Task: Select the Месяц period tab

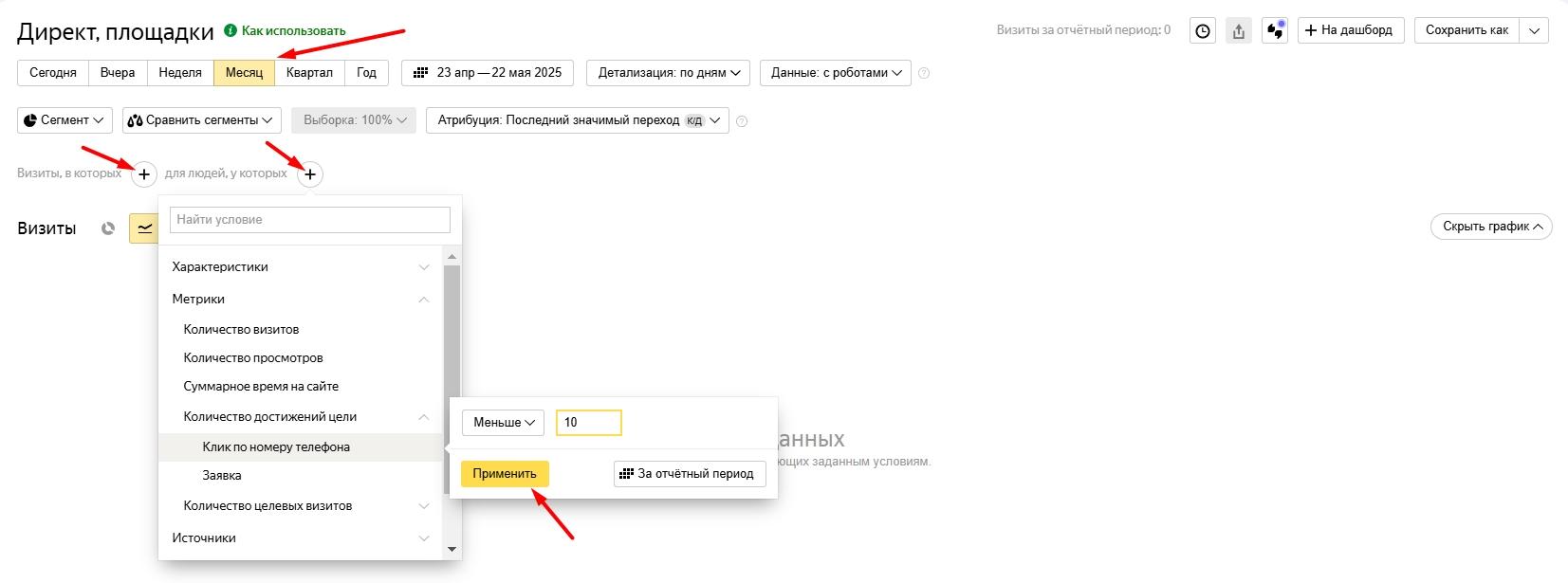Action: (x=245, y=73)
